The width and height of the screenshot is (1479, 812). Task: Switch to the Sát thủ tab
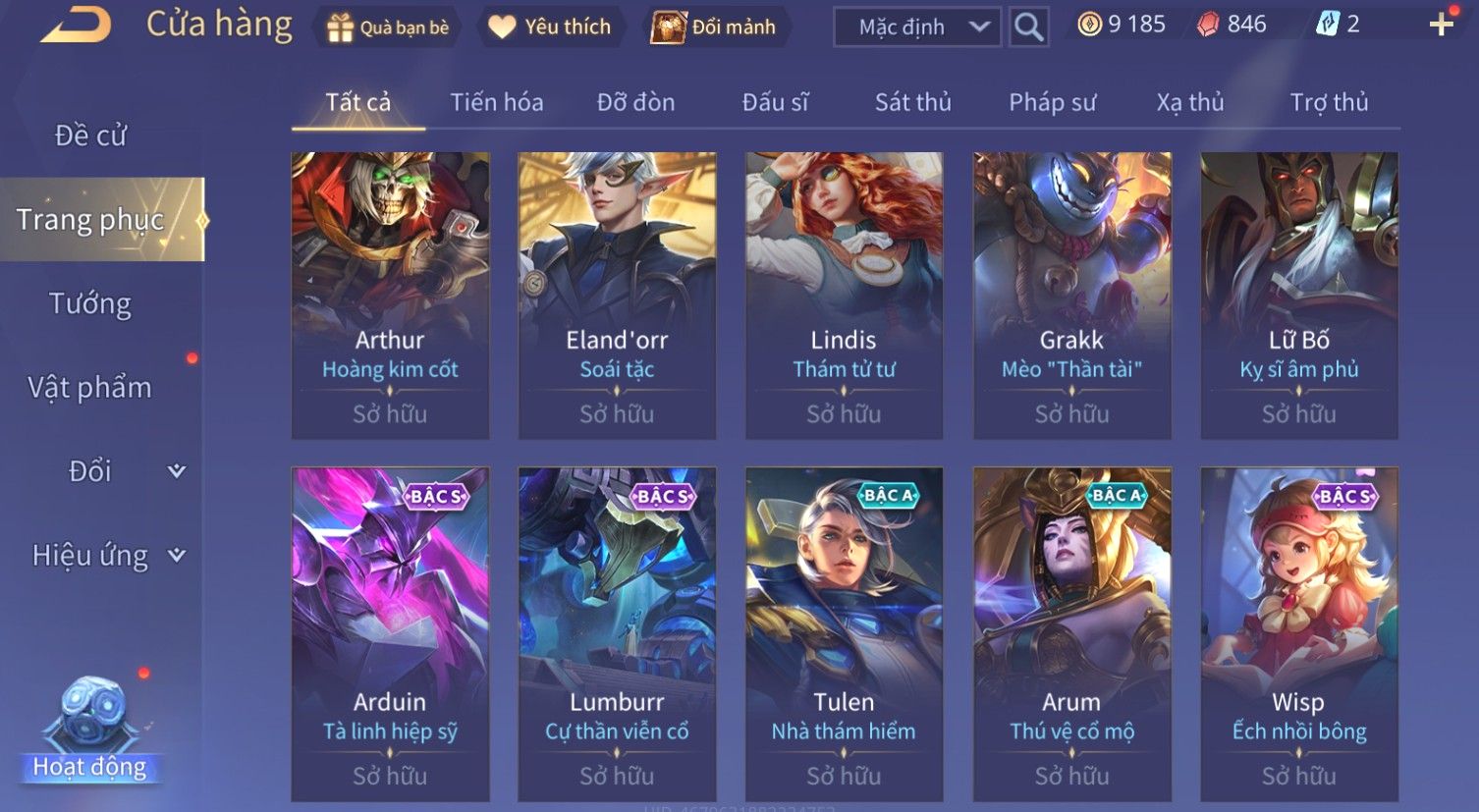(x=912, y=102)
